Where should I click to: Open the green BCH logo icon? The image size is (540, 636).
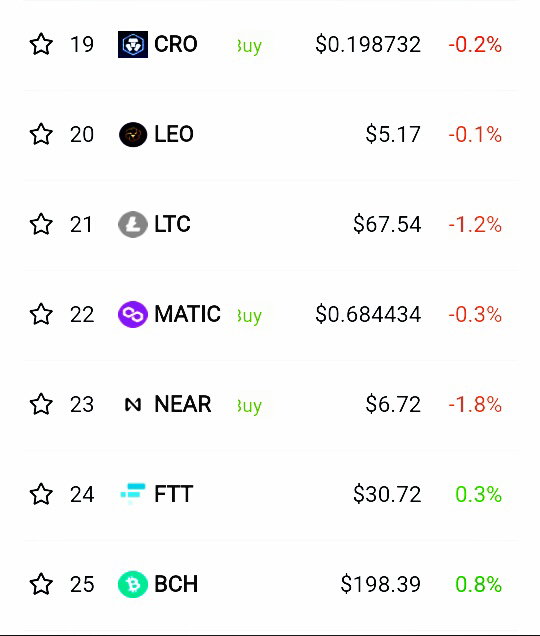(133, 584)
